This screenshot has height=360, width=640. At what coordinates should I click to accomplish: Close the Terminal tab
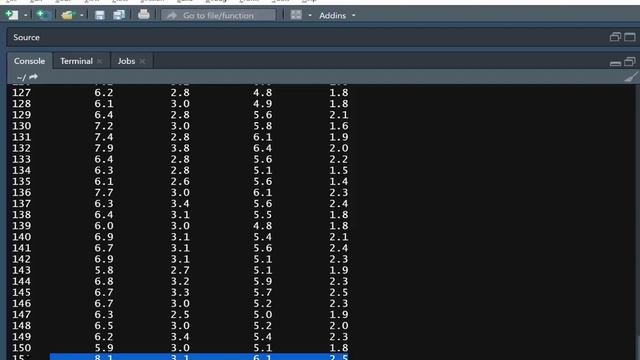click(100, 61)
